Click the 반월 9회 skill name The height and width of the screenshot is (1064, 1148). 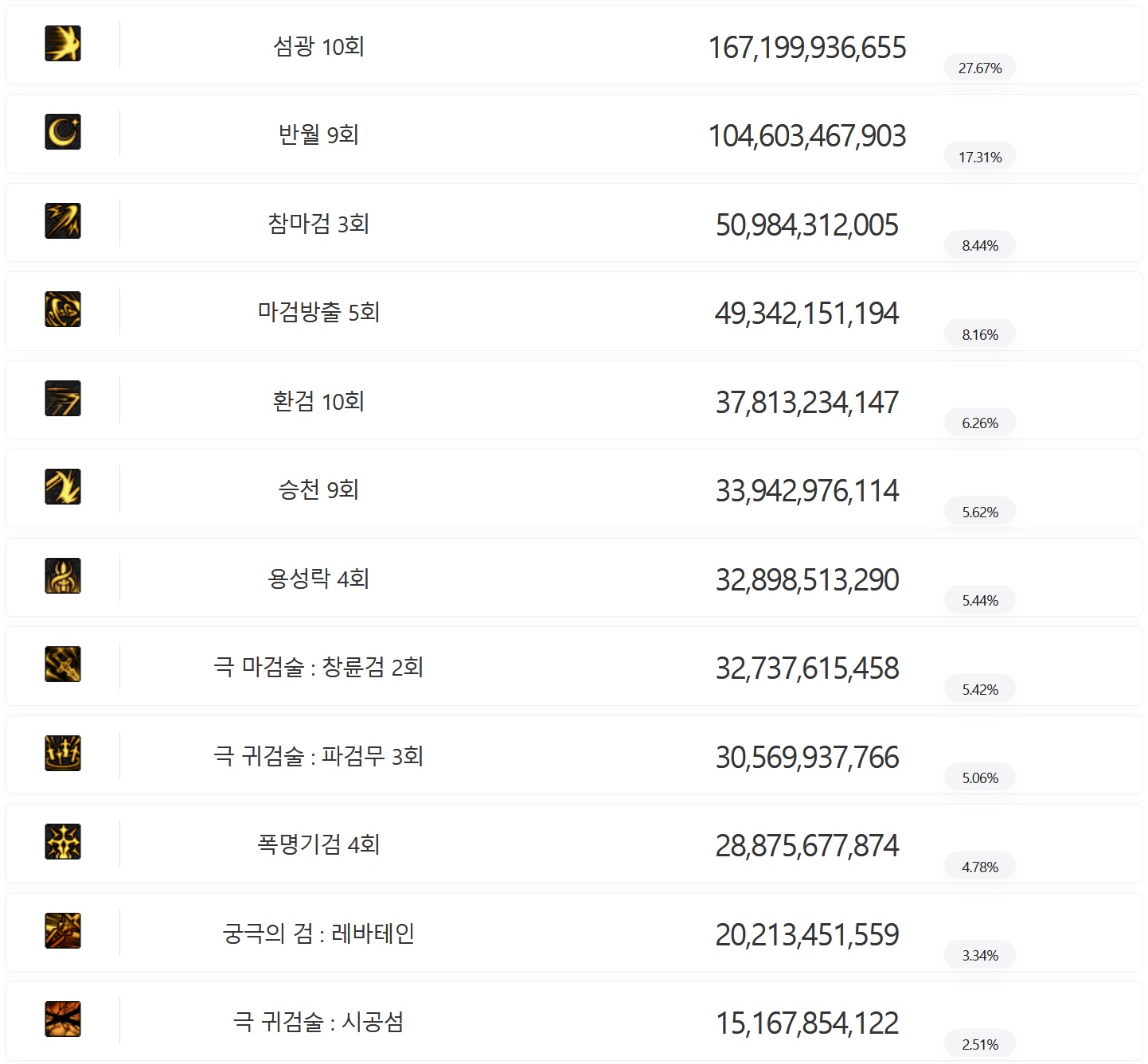[318, 134]
